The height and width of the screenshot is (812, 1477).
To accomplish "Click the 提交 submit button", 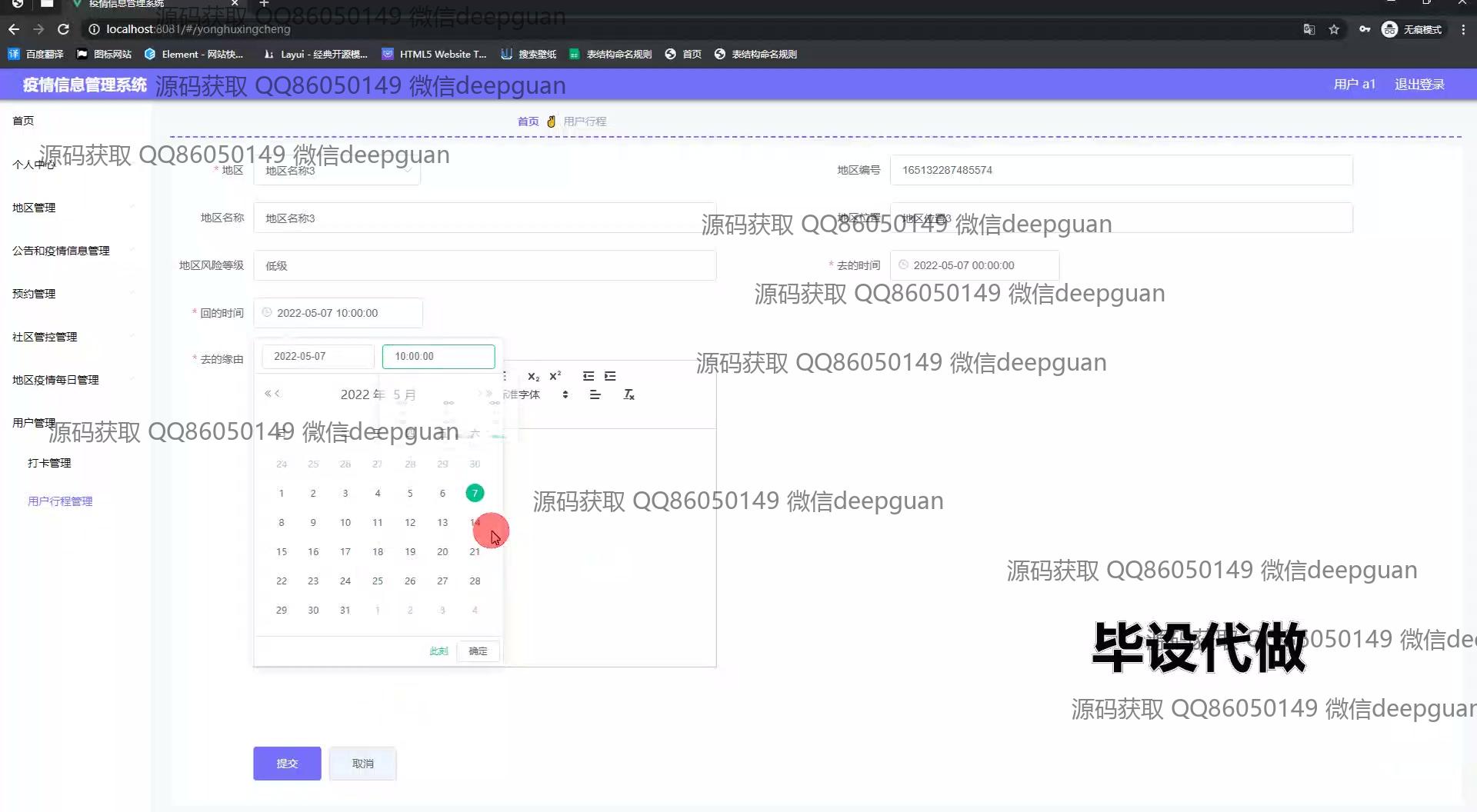I will tap(287, 764).
